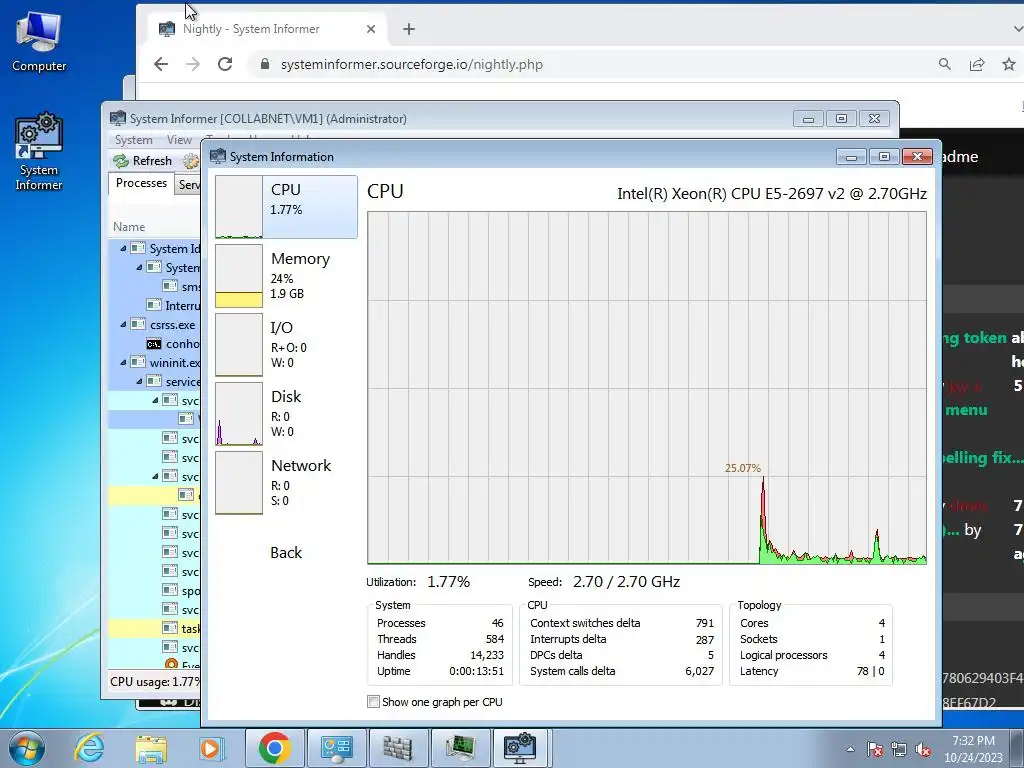Open the Windows Start menu
This screenshot has height=768, width=1024.
click(x=26, y=748)
